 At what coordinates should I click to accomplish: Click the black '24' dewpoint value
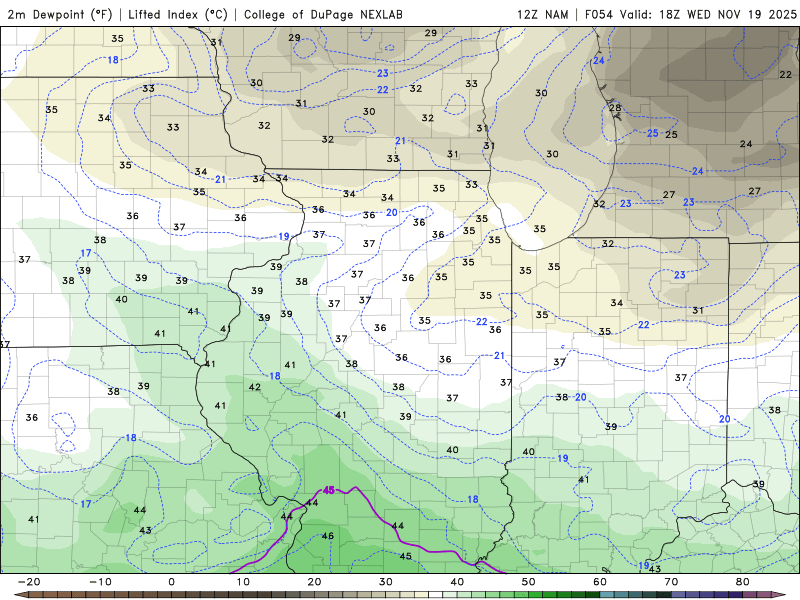pyautogui.click(x=746, y=144)
